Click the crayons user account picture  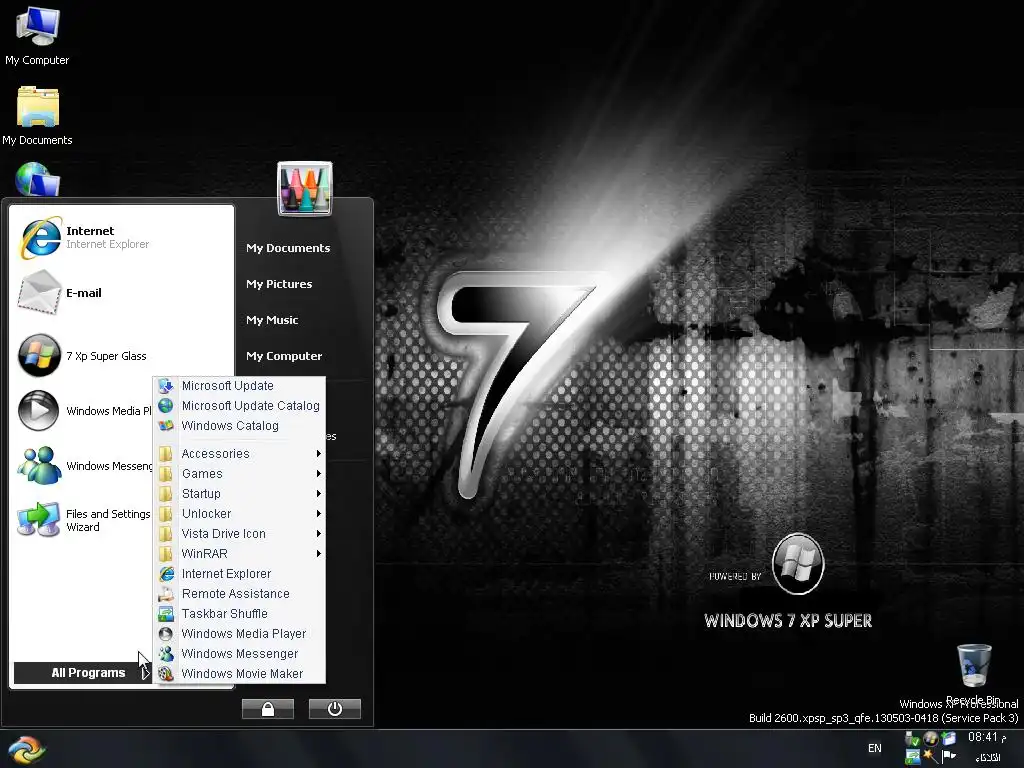pyautogui.click(x=305, y=188)
